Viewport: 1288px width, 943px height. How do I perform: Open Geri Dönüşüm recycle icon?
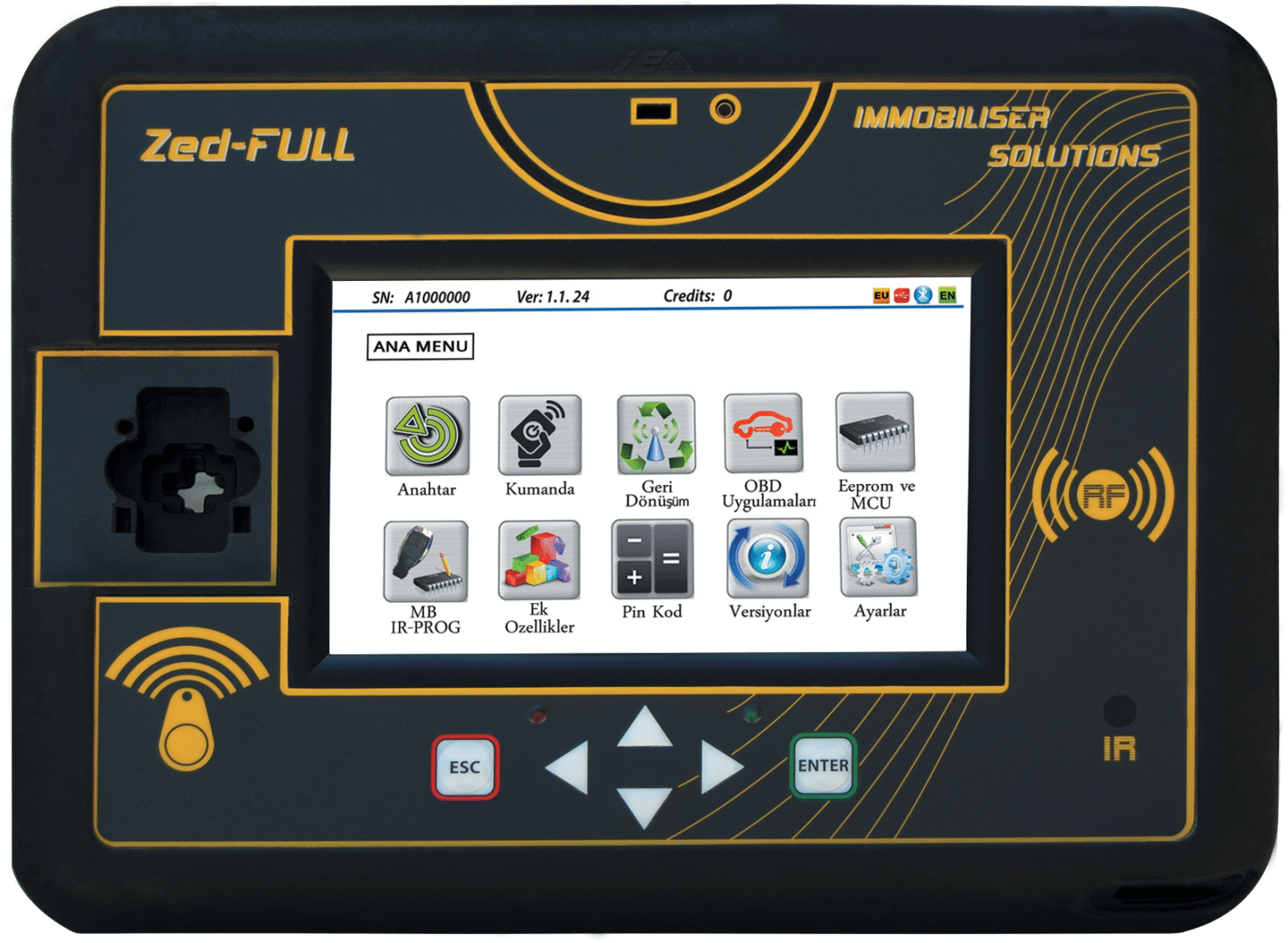point(656,435)
